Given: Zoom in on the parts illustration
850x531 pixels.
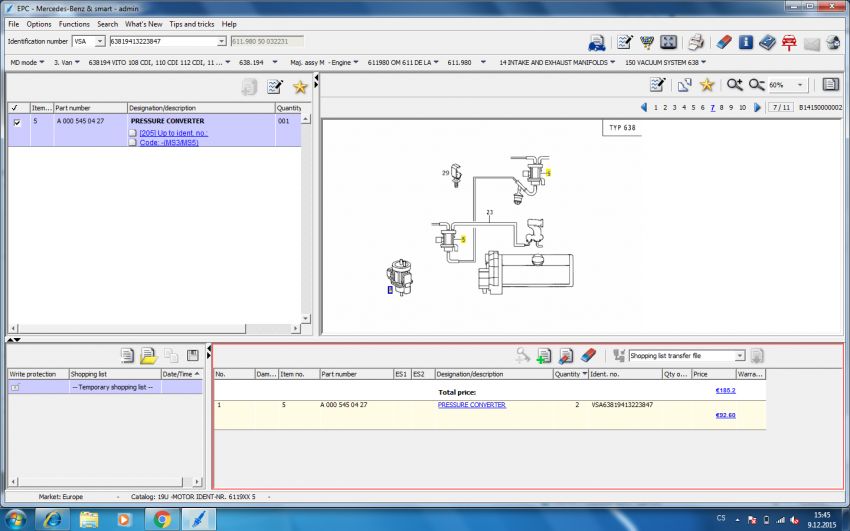Looking at the screenshot, I should (735, 85).
